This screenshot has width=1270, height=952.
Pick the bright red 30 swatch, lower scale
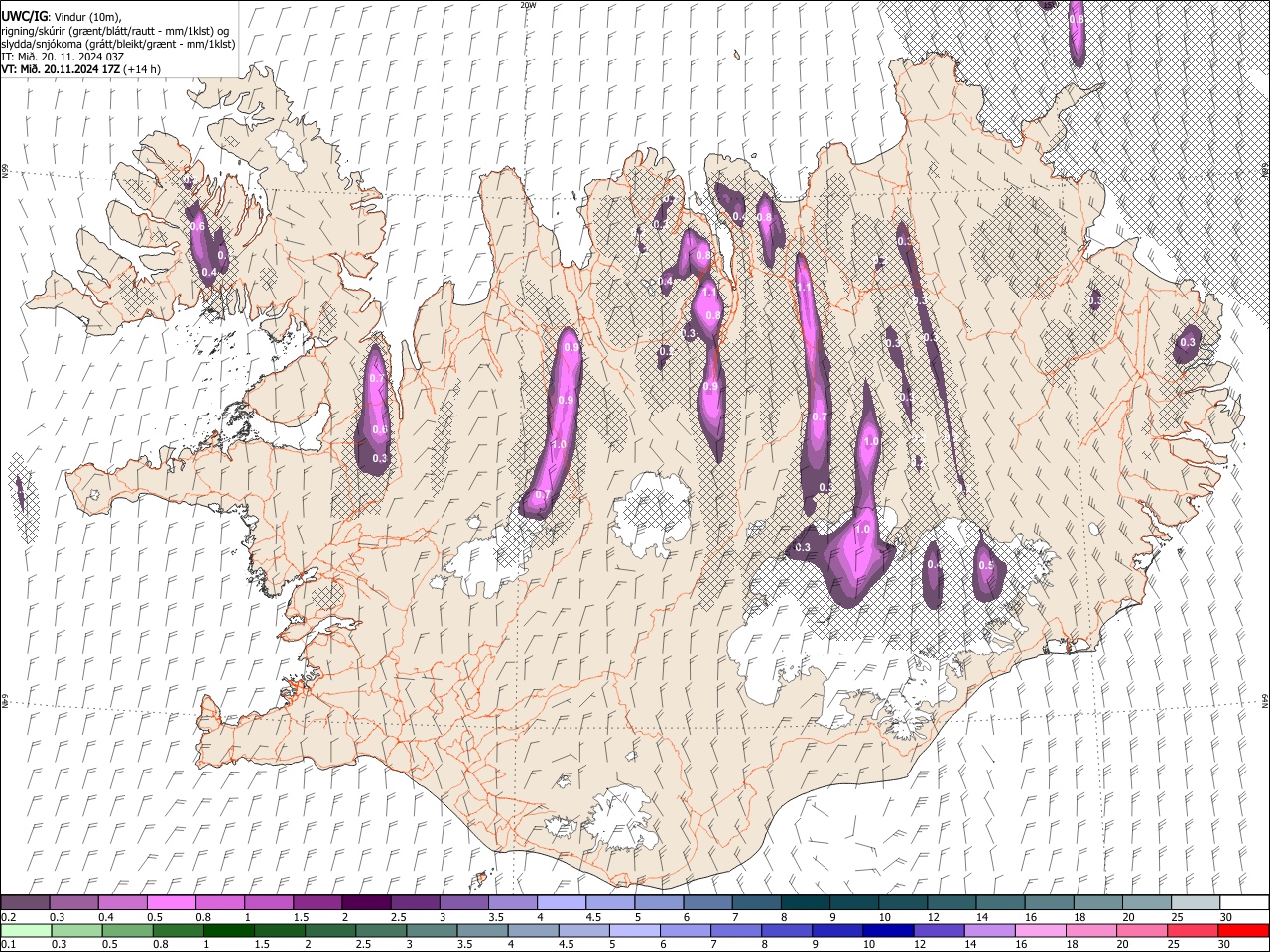pos(1243,930)
